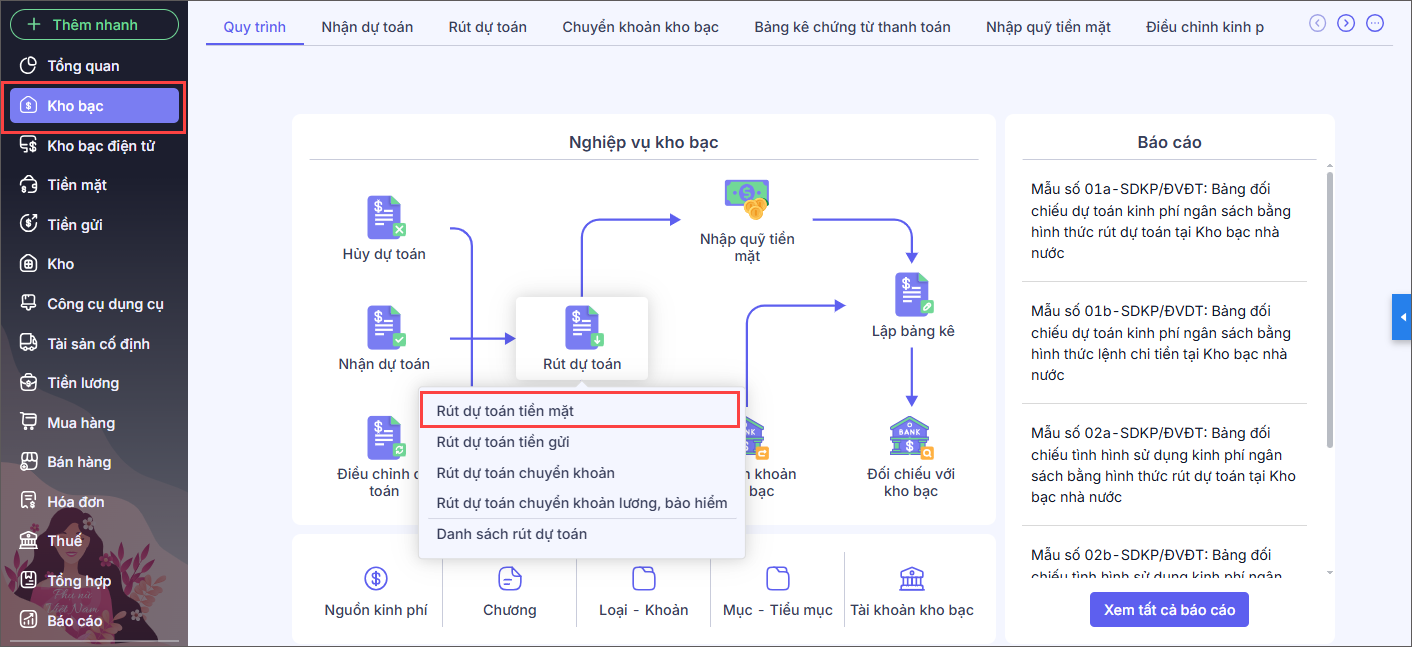Open Bán hàng sidebar icon
The height and width of the screenshot is (647, 1412).
point(30,462)
